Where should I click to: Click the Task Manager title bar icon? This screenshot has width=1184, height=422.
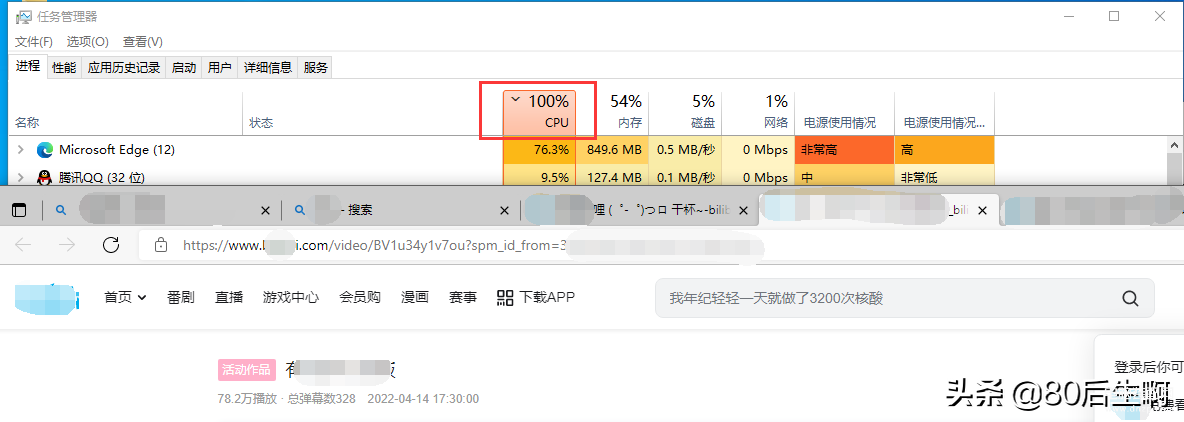pyautogui.click(x=23, y=17)
